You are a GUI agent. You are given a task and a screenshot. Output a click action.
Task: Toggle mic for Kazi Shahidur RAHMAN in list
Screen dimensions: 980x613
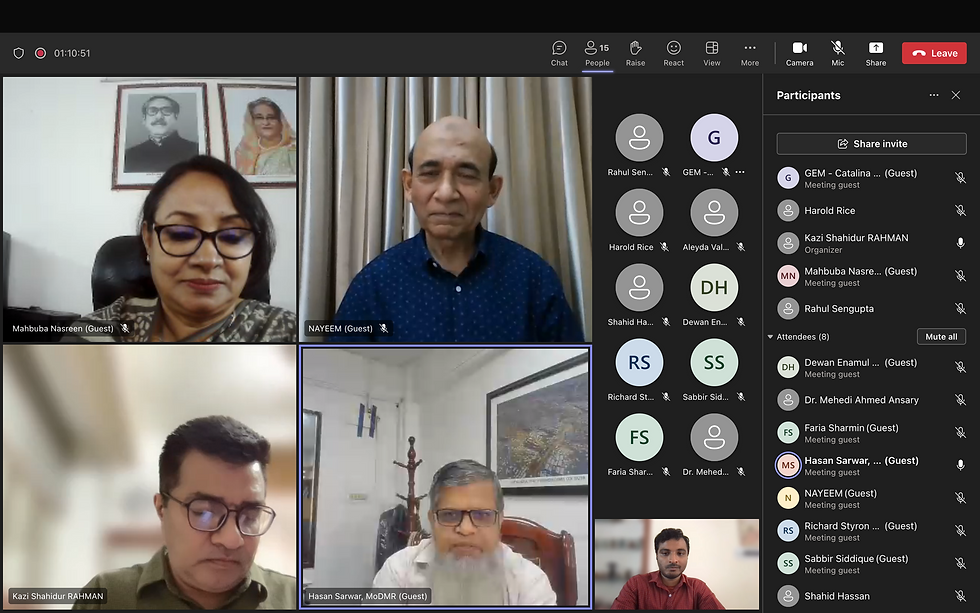pyautogui.click(x=960, y=243)
